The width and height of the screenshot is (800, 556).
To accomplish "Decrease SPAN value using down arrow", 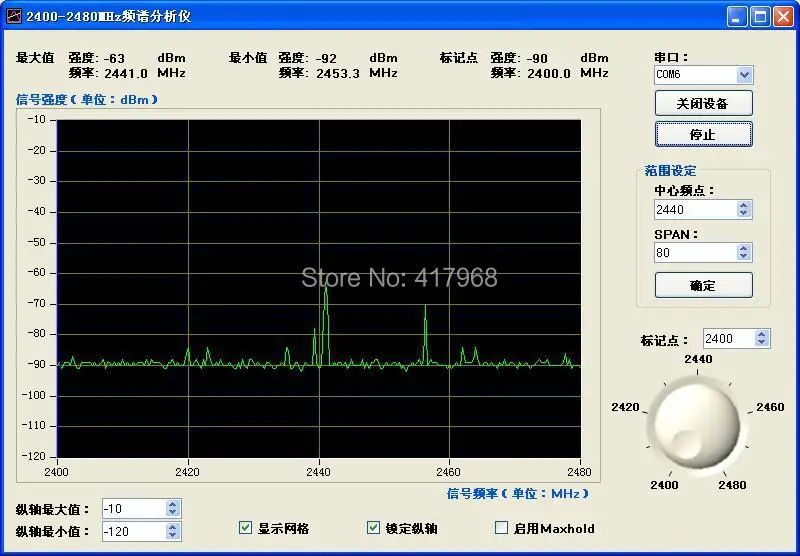I will coord(744,257).
